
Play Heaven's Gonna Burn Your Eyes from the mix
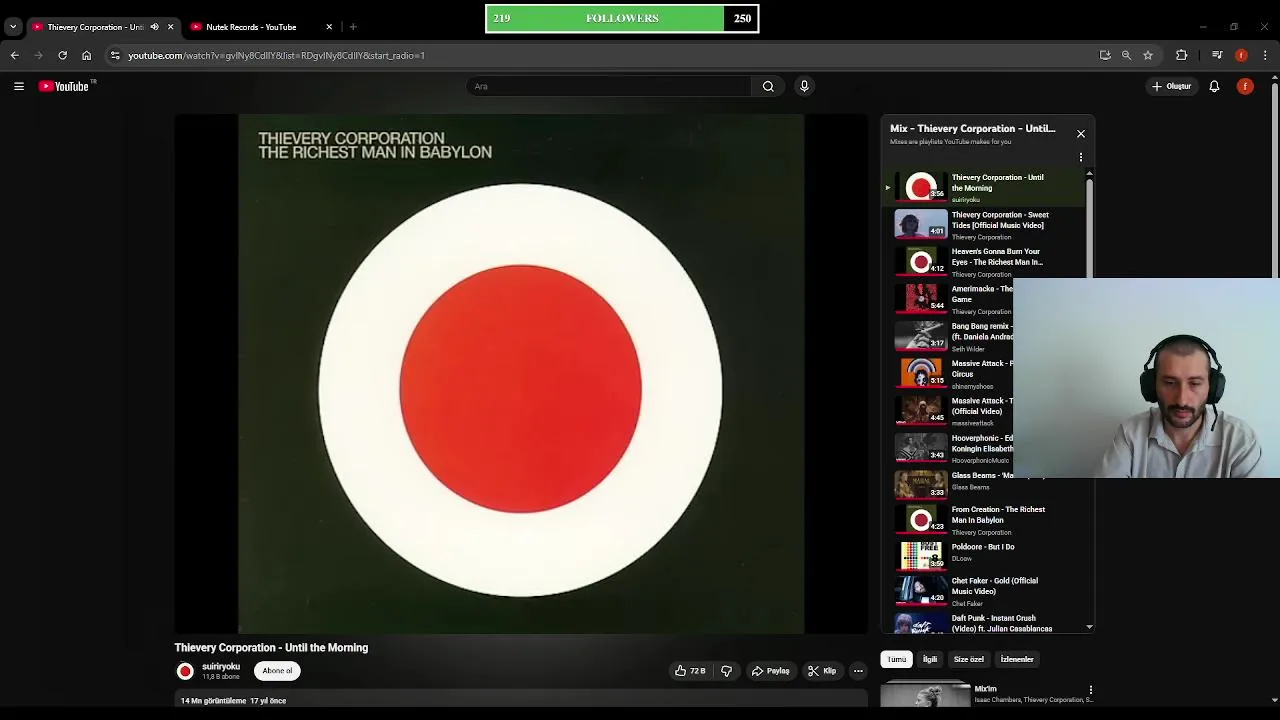[985, 262]
